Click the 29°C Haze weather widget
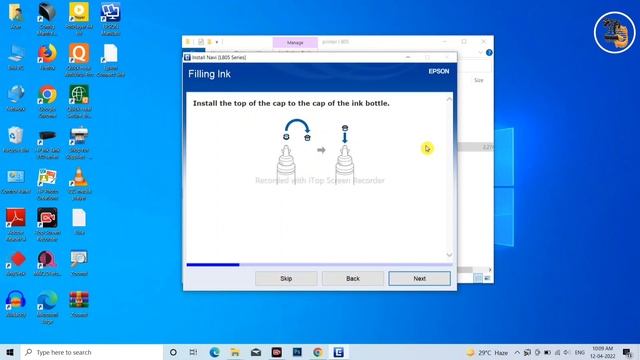640x360 pixels. pos(487,352)
